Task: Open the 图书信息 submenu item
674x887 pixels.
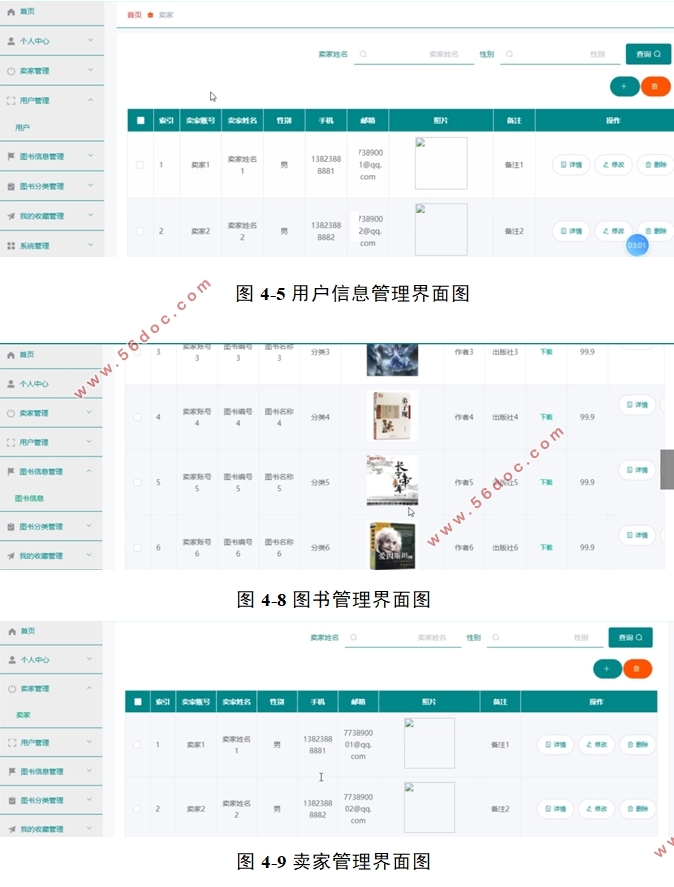Action: [x=29, y=497]
